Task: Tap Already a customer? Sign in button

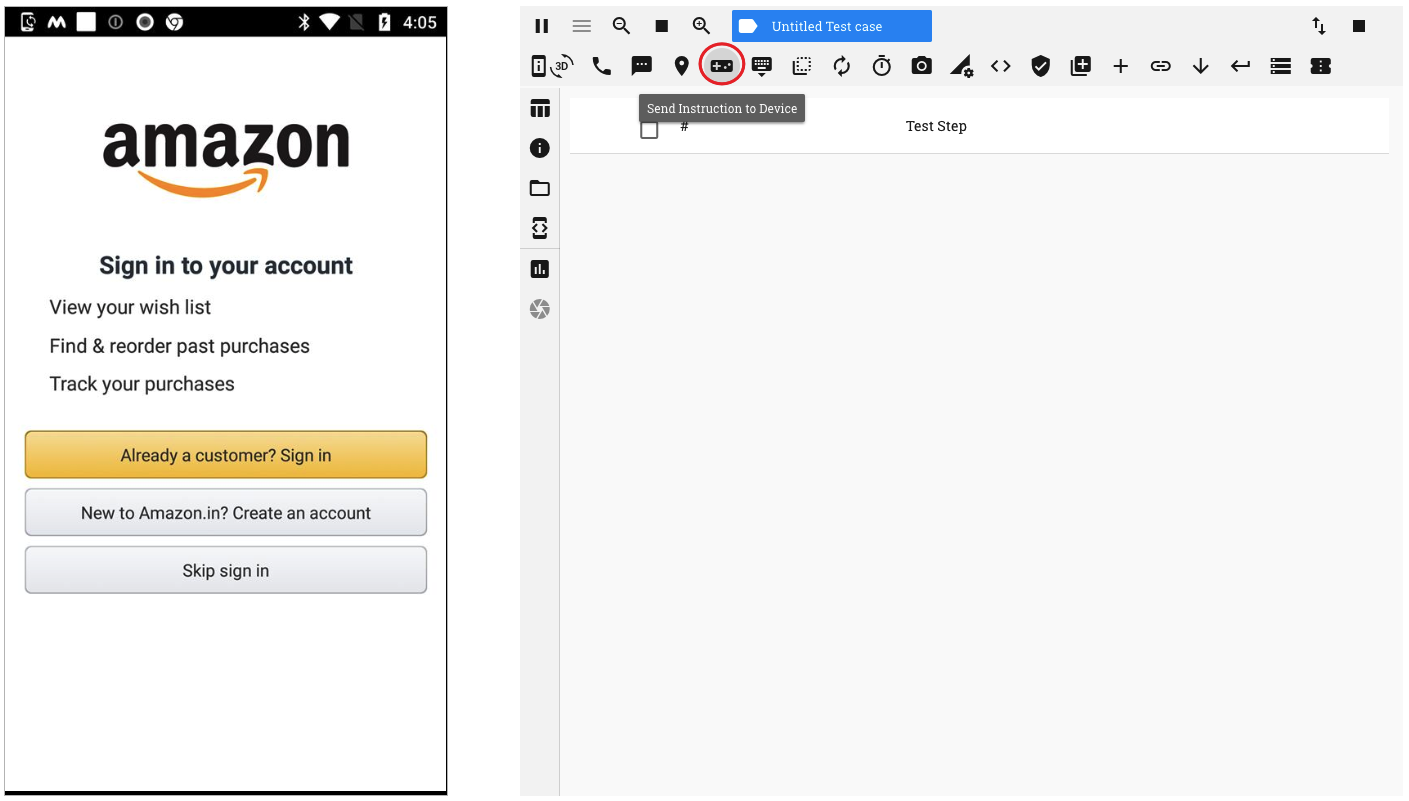Action: click(x=226, y=455)
